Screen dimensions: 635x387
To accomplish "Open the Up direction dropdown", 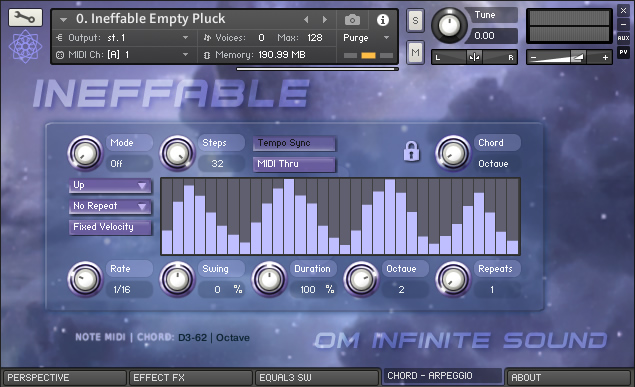I will coord(110,185).
